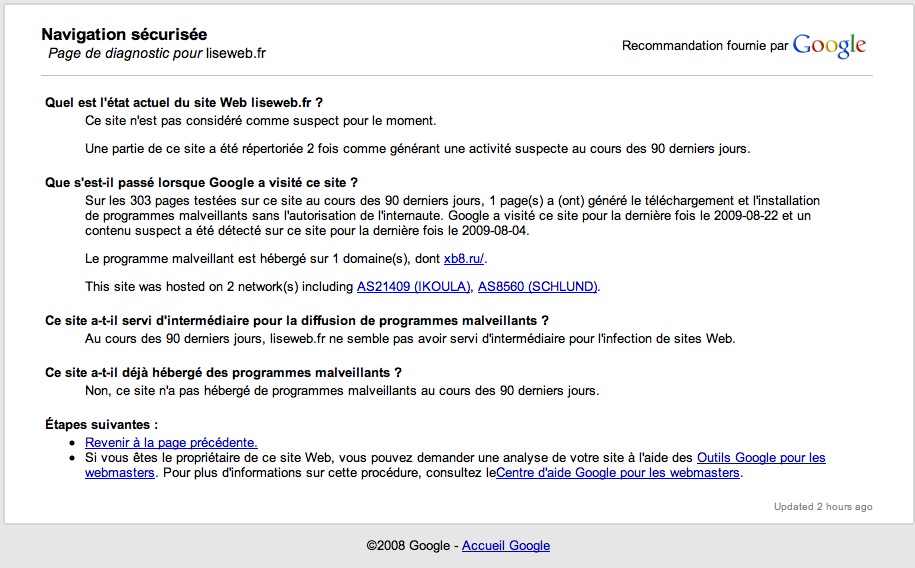This screenshot has height=568, width=915.
Task: Open 'Outils Google pour les webmasters' link
Action: coord(760,458)
